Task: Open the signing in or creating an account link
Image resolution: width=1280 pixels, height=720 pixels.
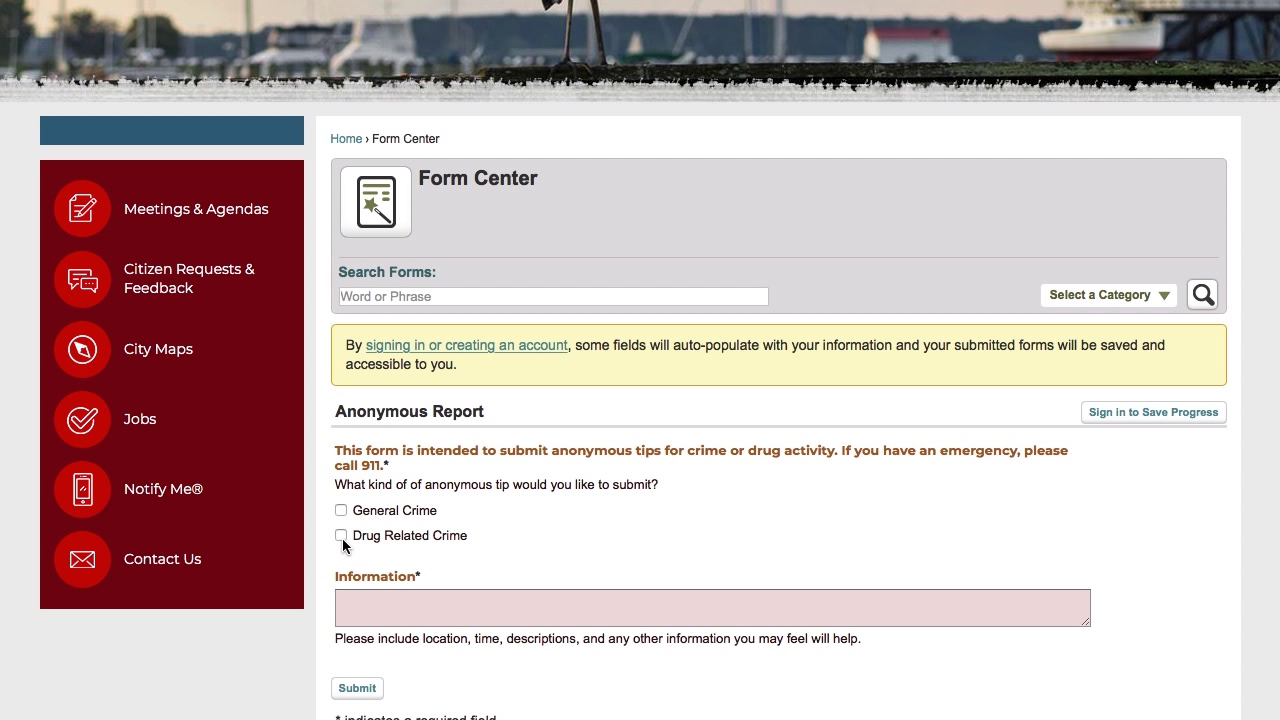Action: click(x=467, y=345)
